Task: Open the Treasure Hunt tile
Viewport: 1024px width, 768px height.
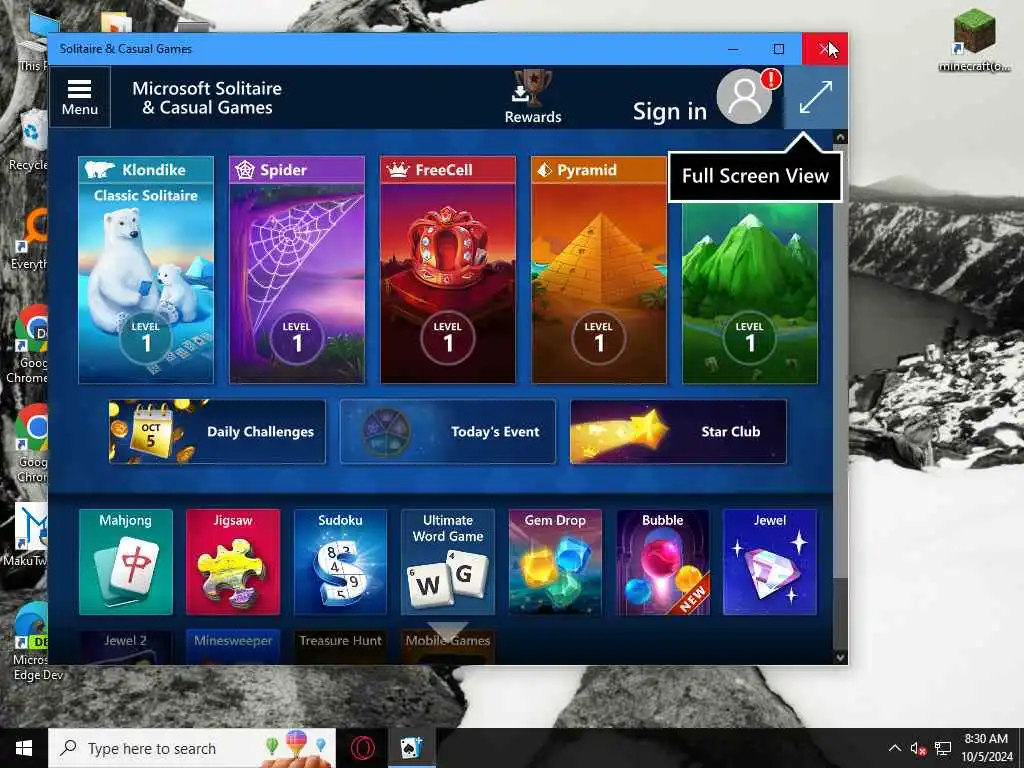Action: point(340,647)
